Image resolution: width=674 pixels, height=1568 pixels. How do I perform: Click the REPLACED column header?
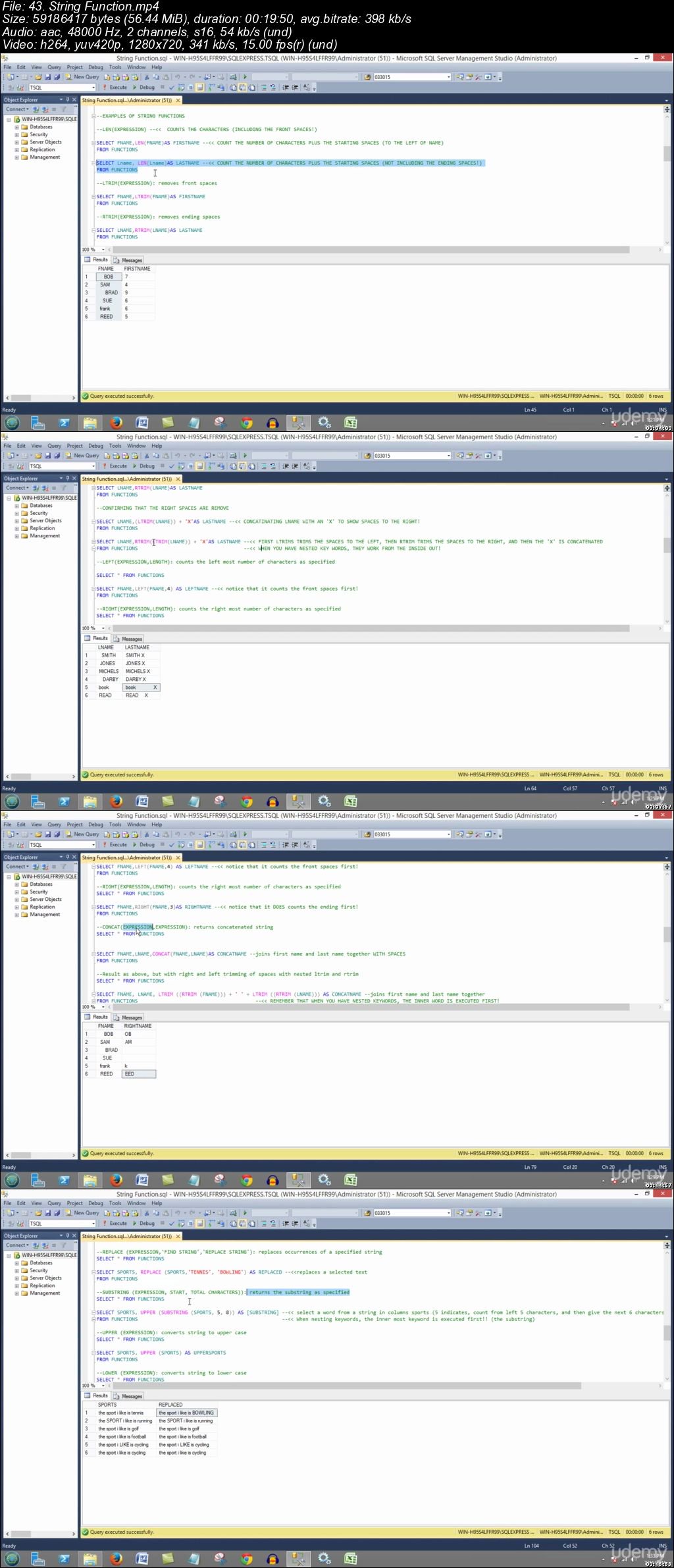(x=187, y=1405)
